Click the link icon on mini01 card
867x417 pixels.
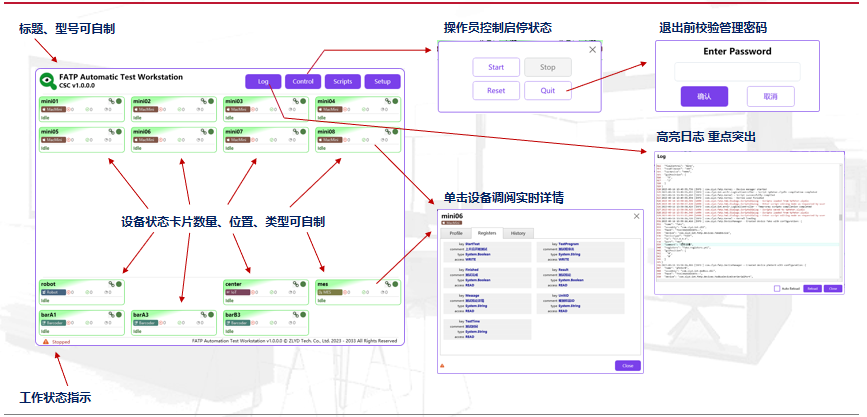[112, 101]
